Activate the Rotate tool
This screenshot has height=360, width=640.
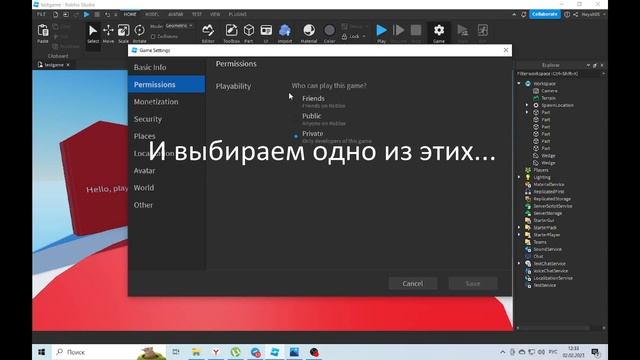coord(139,33)
